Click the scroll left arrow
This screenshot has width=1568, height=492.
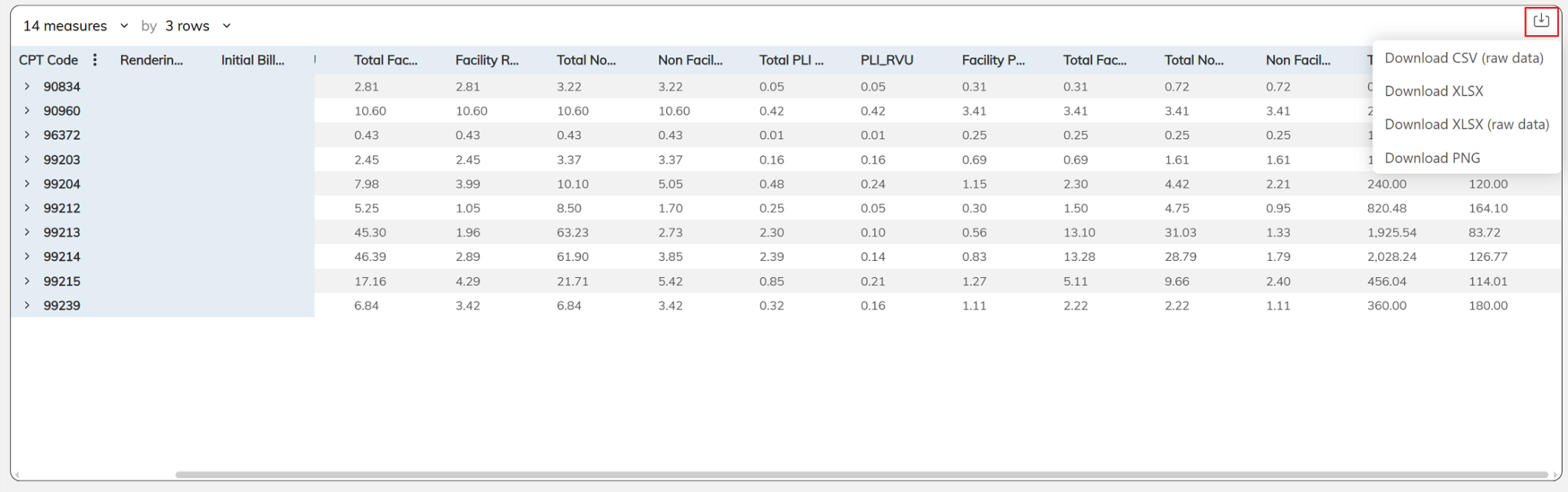[x=16, y=475]
